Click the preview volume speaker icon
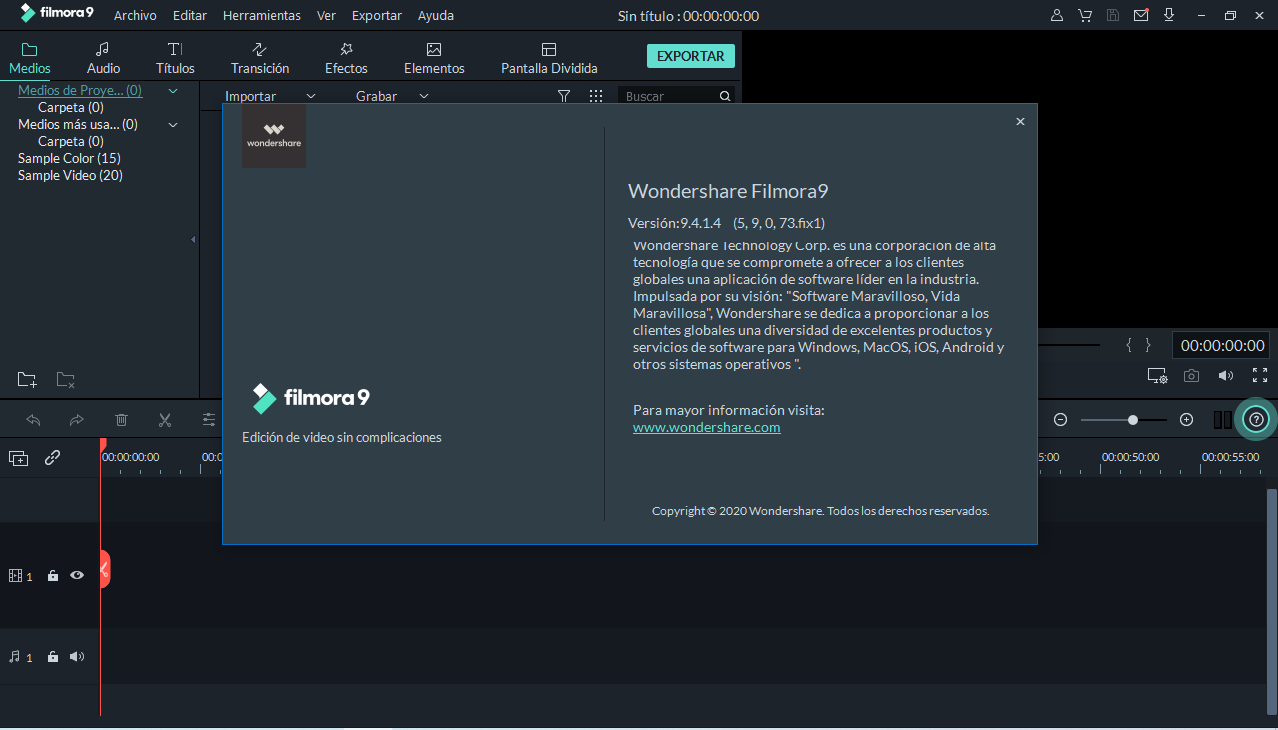Screen dimensions: 1278x730 point(1225,376)
